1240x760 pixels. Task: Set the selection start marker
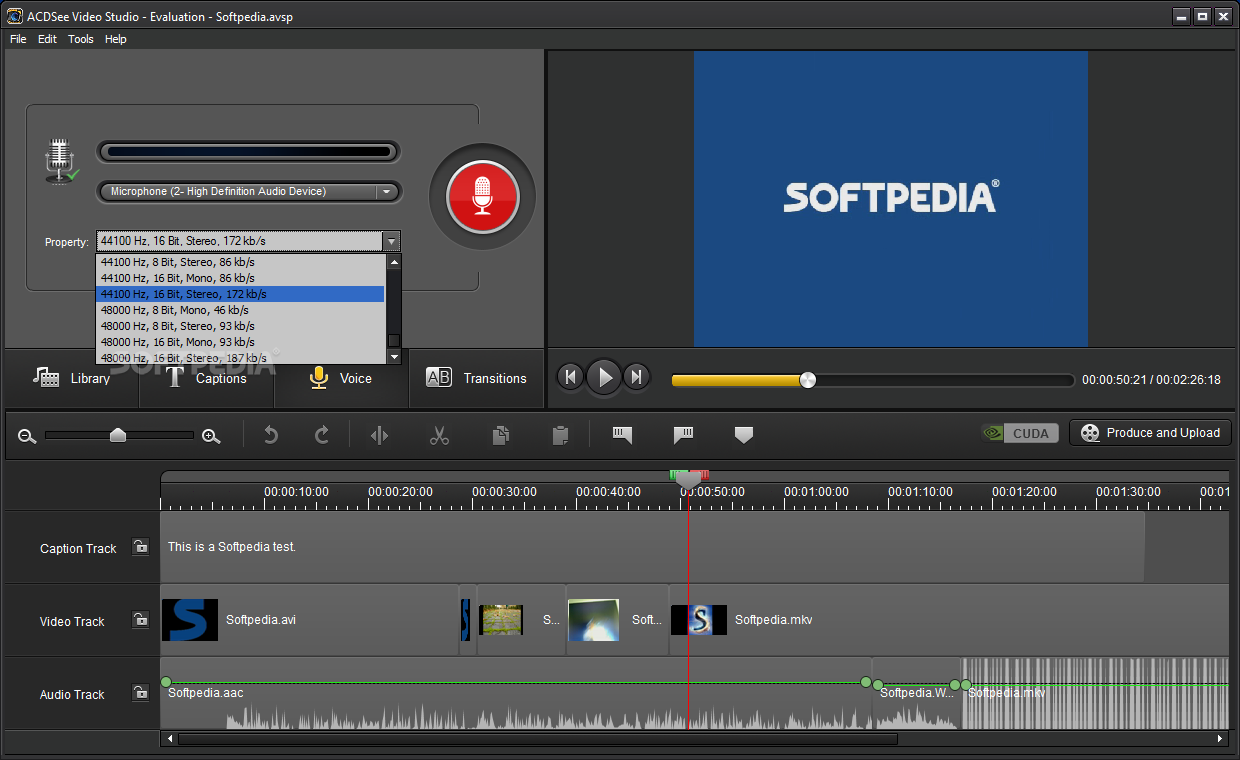622,435
